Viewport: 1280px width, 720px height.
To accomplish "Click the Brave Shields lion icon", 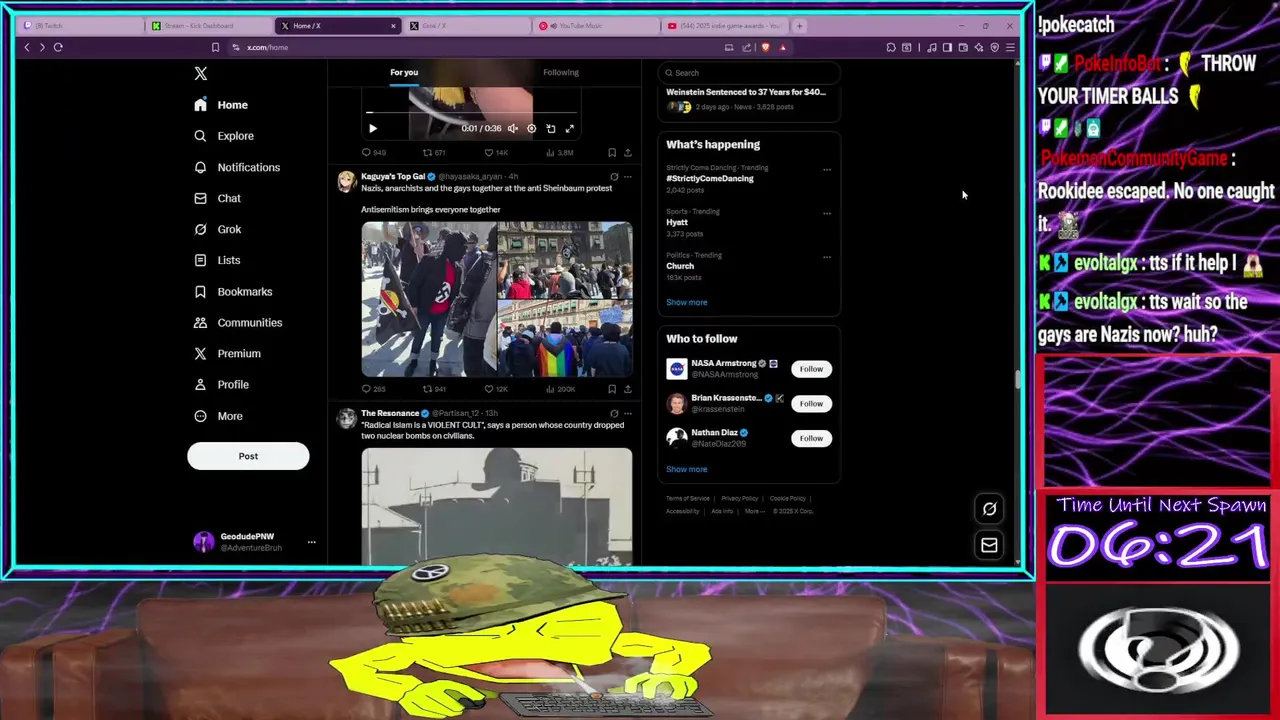I will click(765, 47).
